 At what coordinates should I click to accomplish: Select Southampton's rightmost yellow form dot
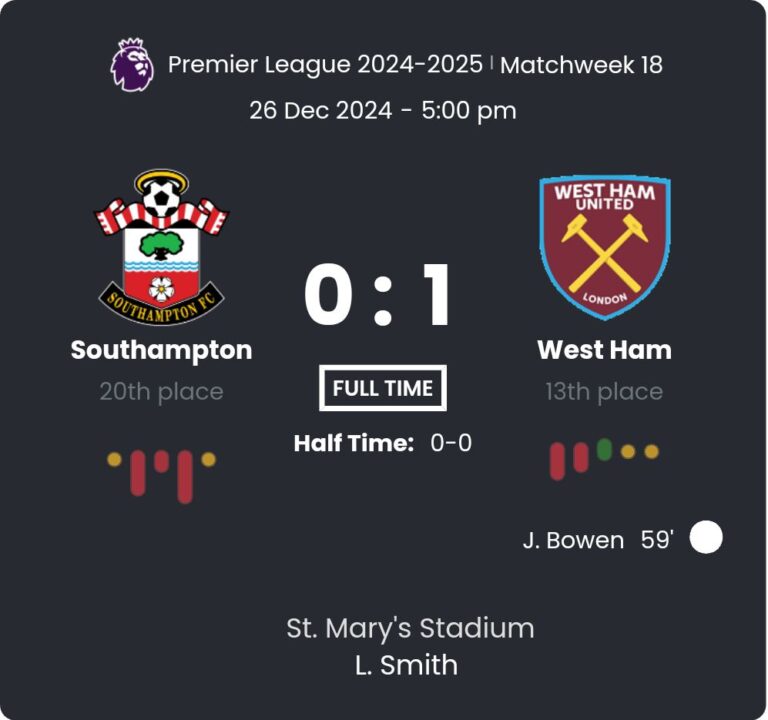tap(208, 460)
